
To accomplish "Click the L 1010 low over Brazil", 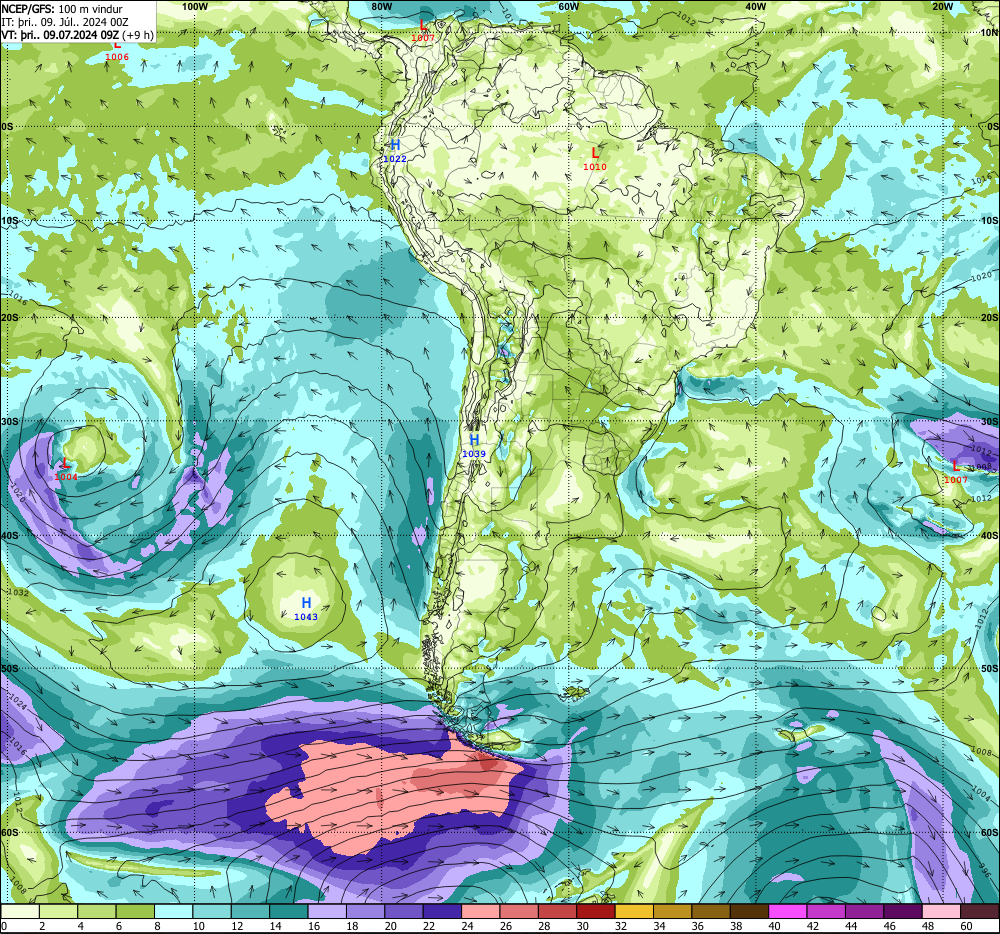I will 595,159.
